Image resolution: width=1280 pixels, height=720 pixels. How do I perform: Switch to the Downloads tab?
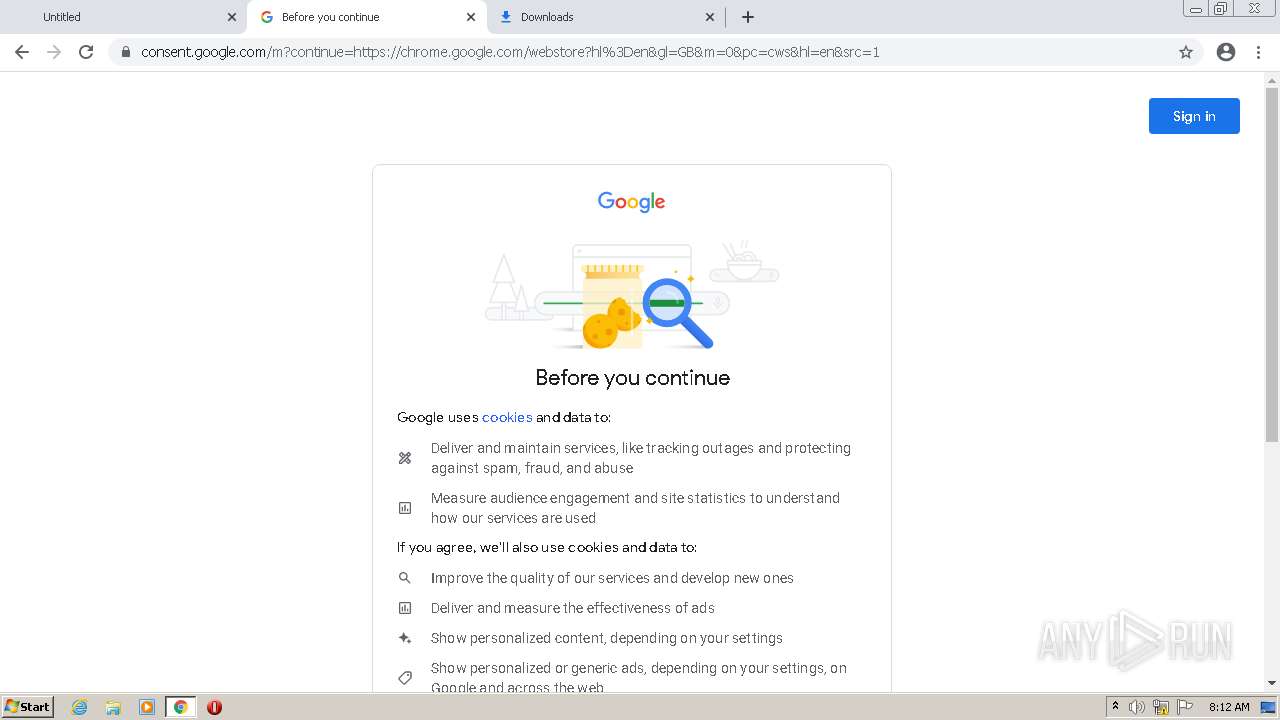606,17
